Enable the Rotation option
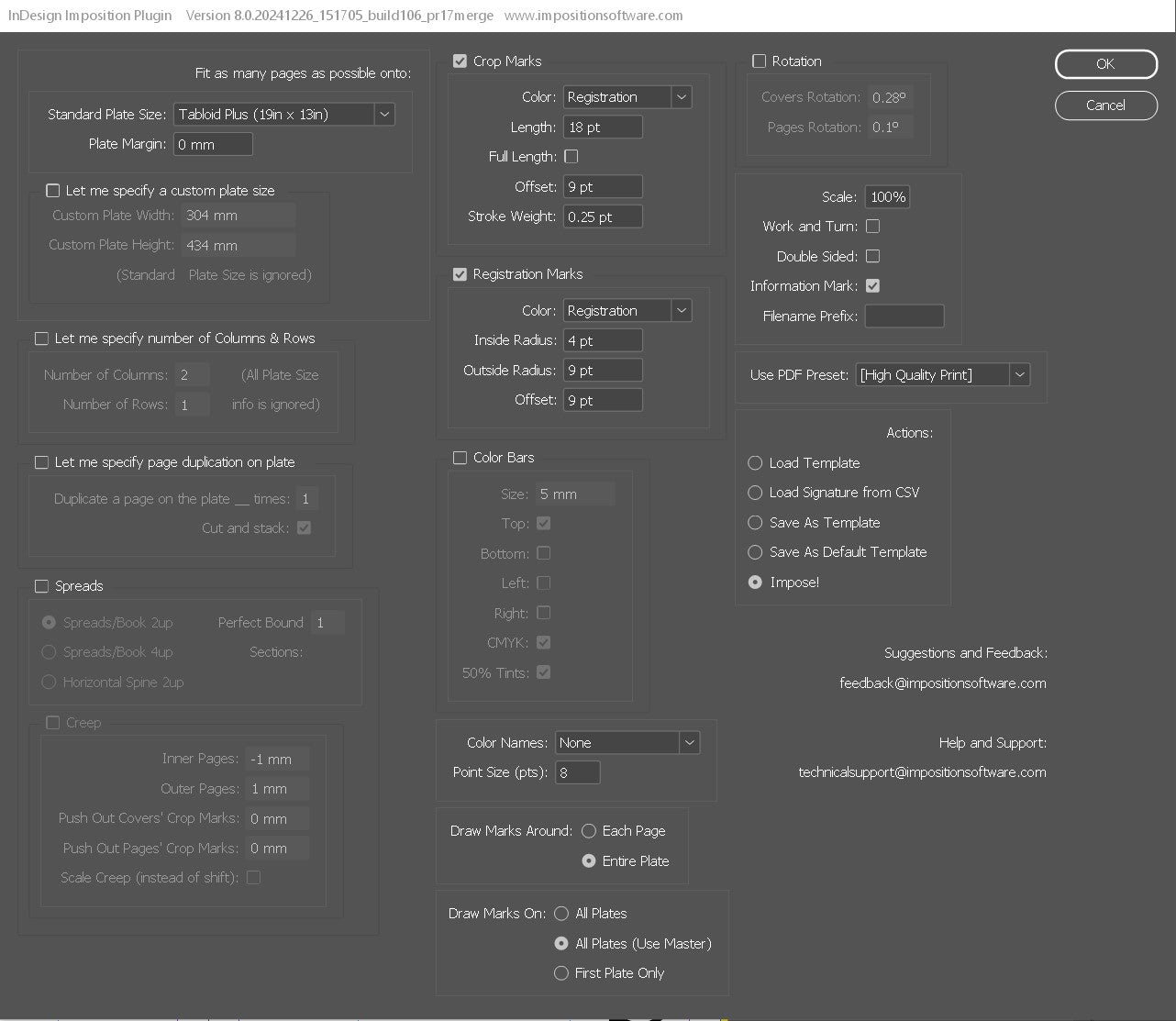The width and height of the screenshot is (1176, 1021). coord(759,61)
